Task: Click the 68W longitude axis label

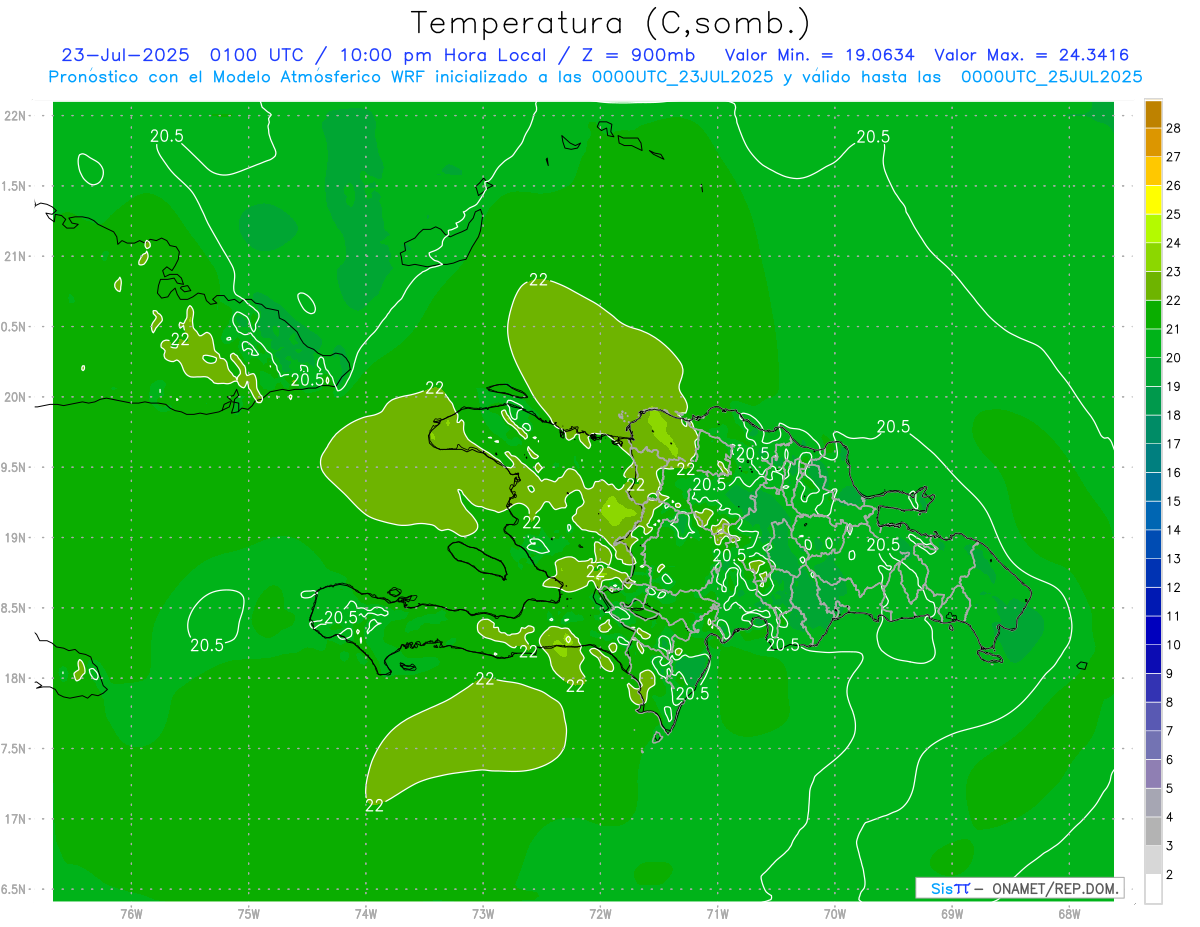Action: [1069, 913]
